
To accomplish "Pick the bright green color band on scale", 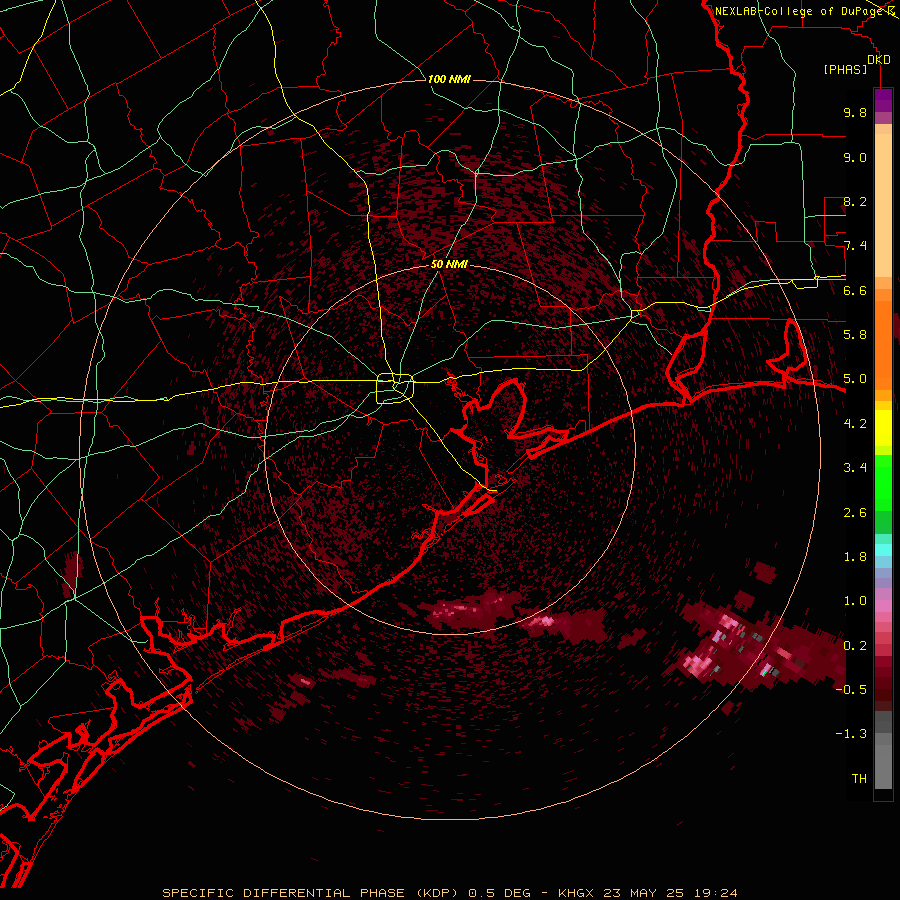I will click(x=883, y=482).
